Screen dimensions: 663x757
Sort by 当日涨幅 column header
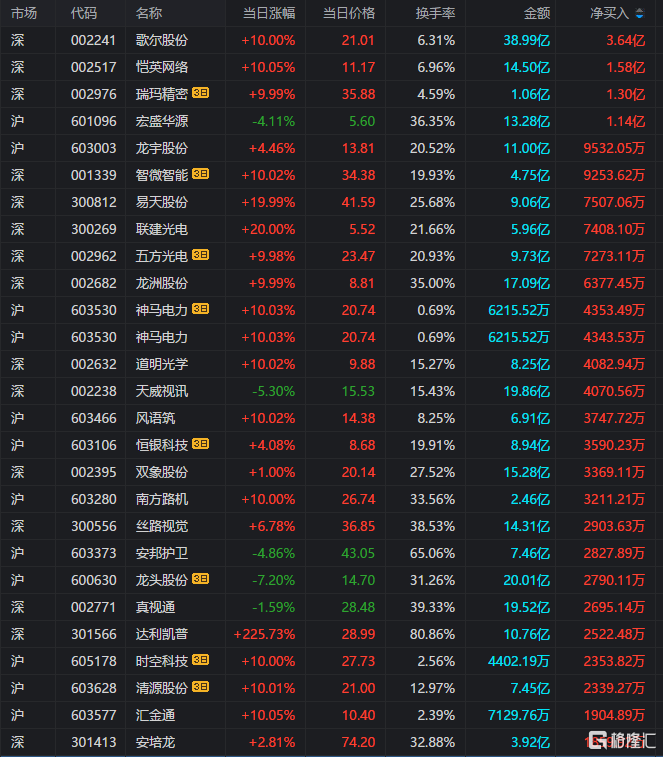click(269, 14)
